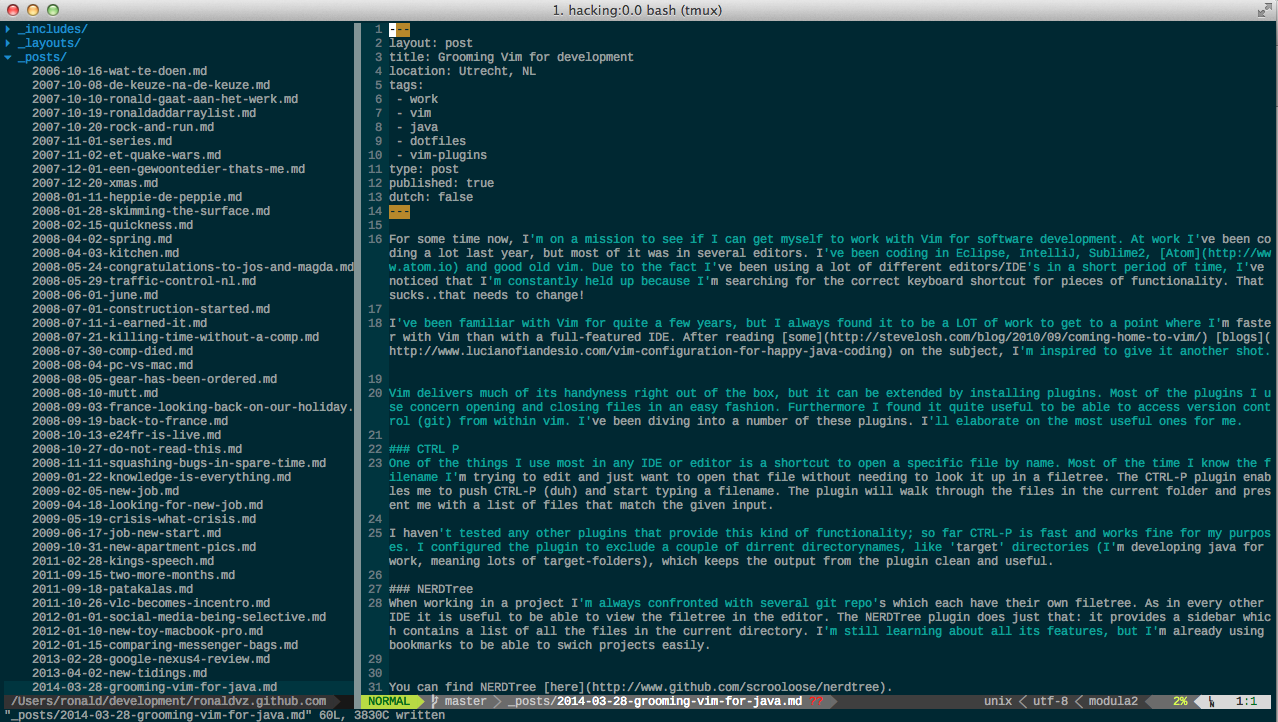Open 2007-10-08-de-keuze-na-de-keuze.md
Viewport: 1278px width, 722px height.
tap(151, 85)
